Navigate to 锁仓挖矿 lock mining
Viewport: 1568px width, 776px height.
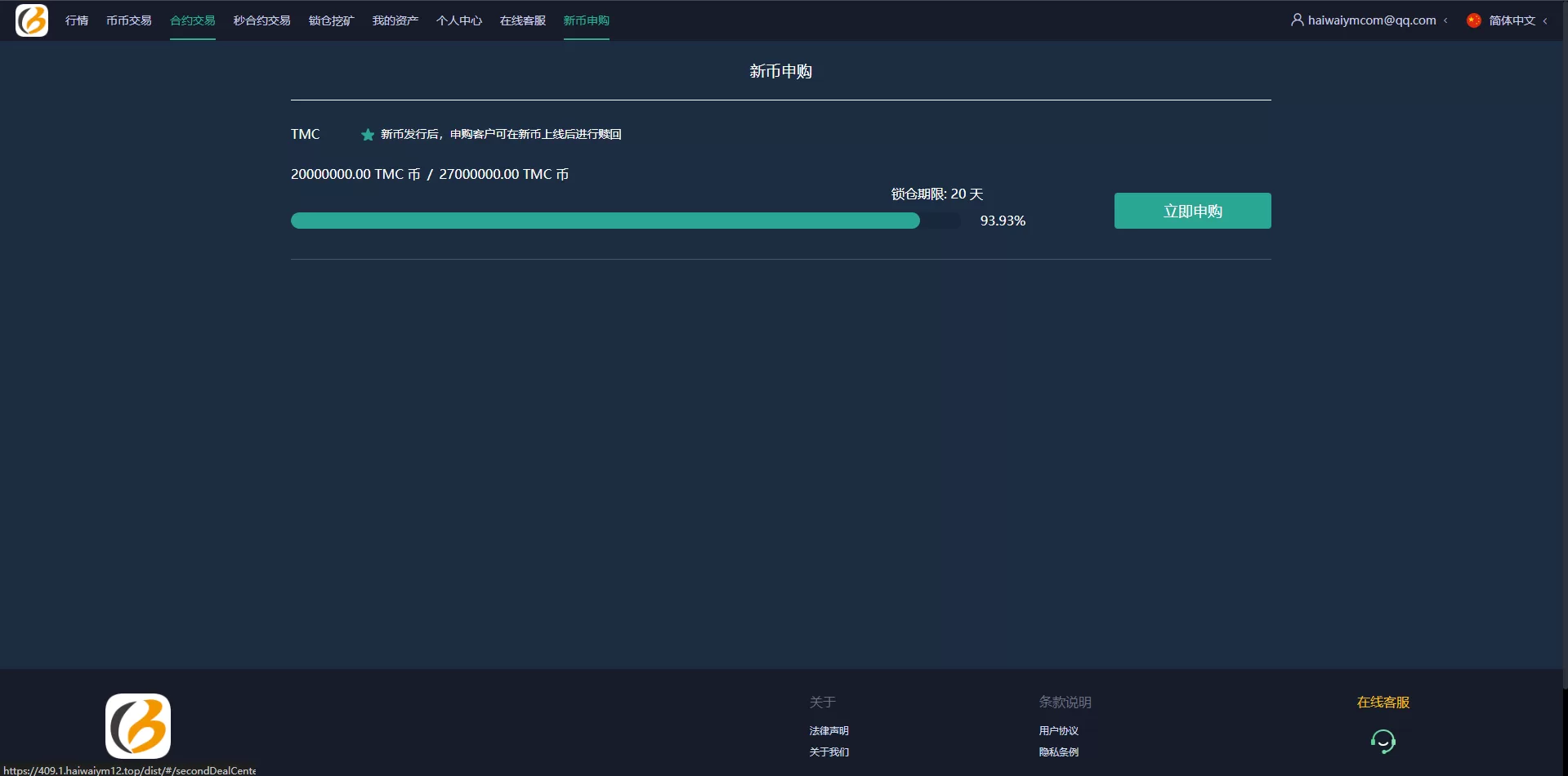[x=331, y=20]
